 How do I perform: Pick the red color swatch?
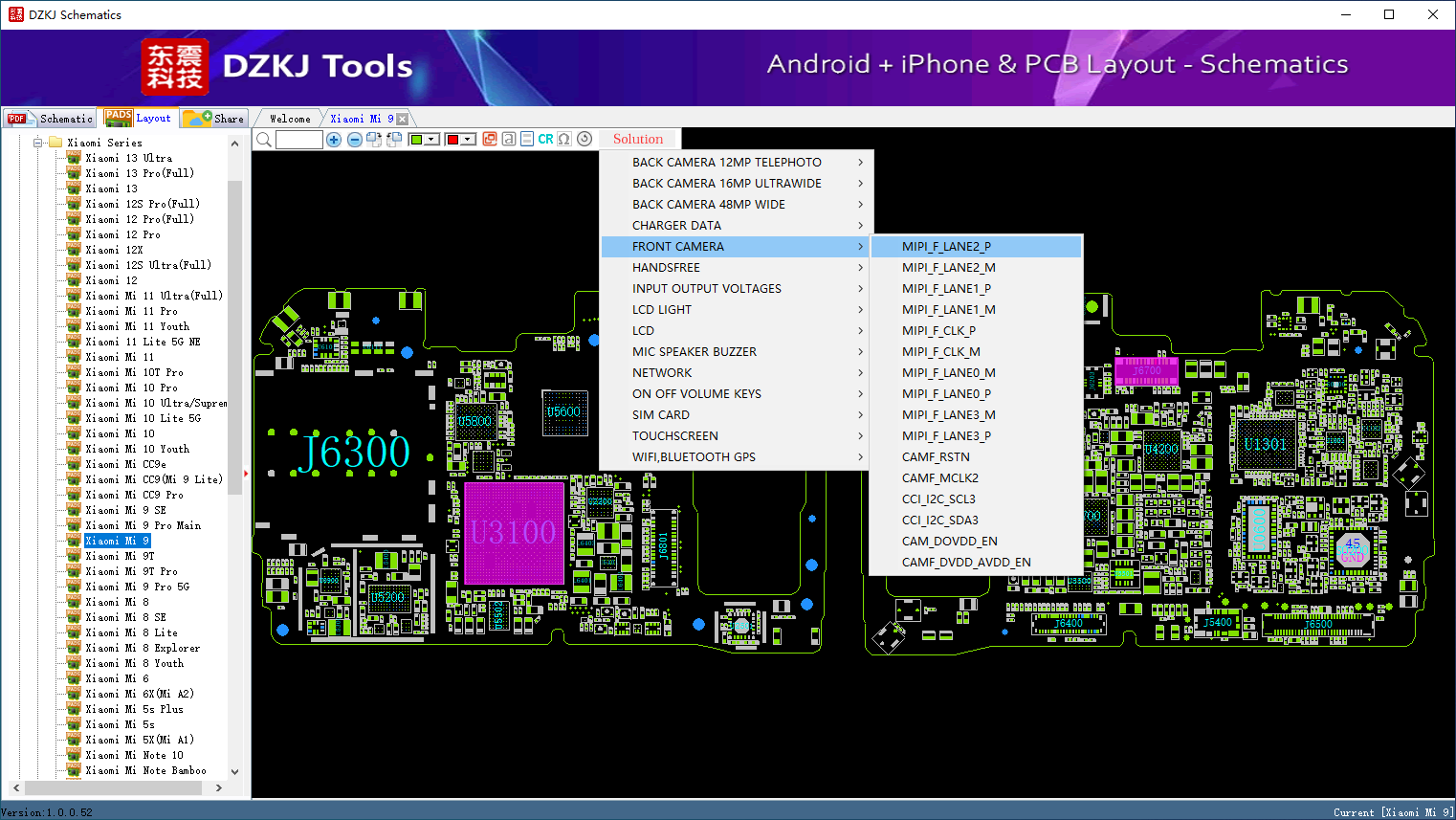click(x=452, y=140)
